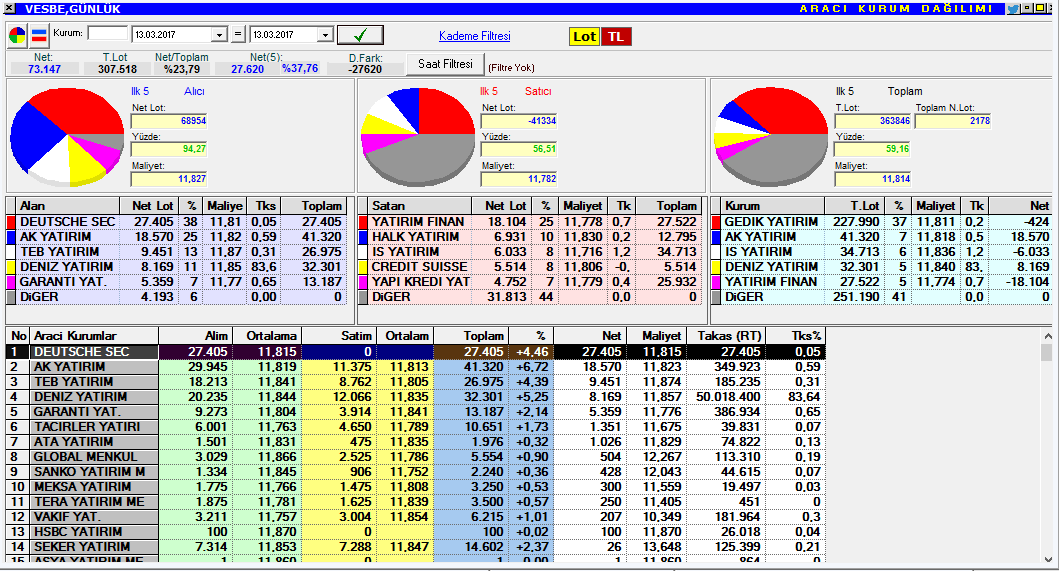Select HSBC YATIRIM row
Viewport: 1059px width, 571px height.
tap(415, 532)
